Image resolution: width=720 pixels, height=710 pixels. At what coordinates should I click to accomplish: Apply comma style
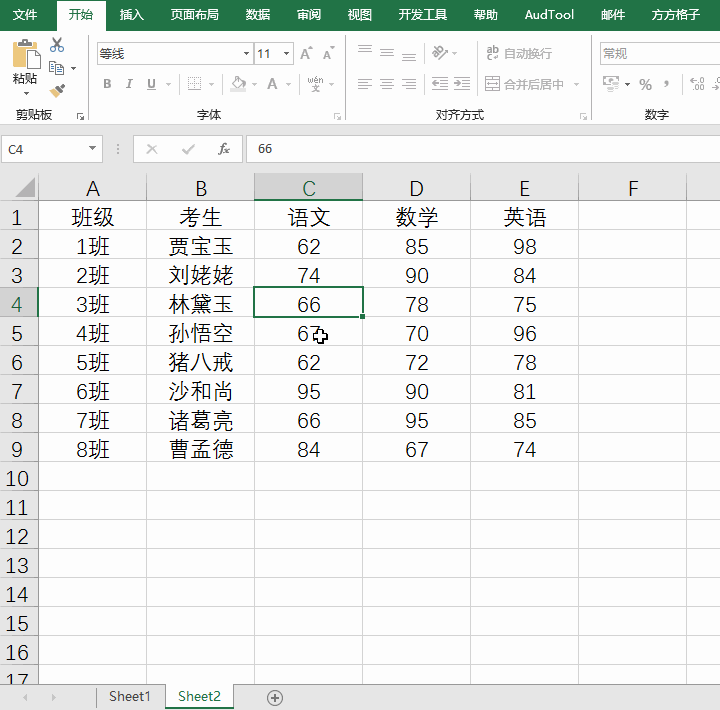pos(666,84)
